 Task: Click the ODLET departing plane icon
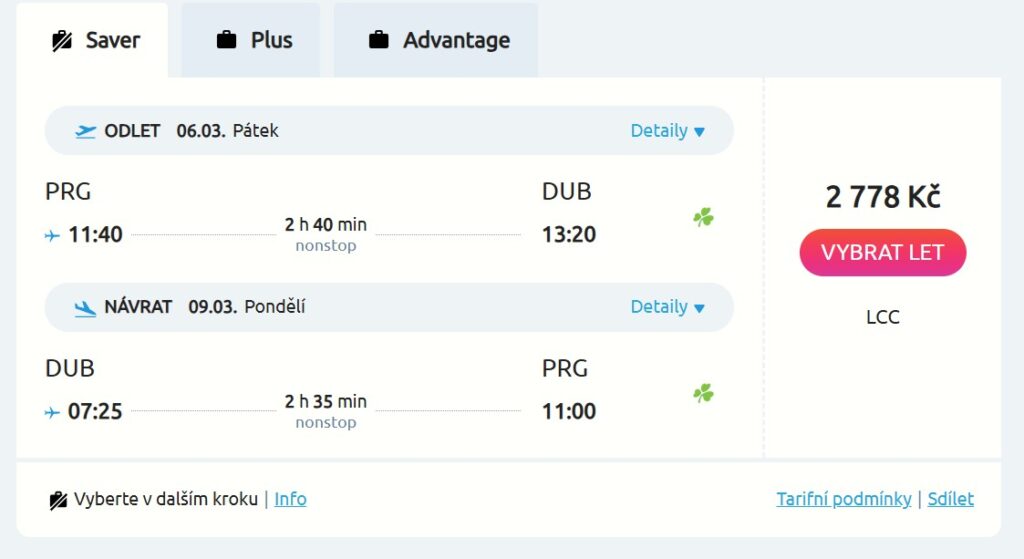86,131
